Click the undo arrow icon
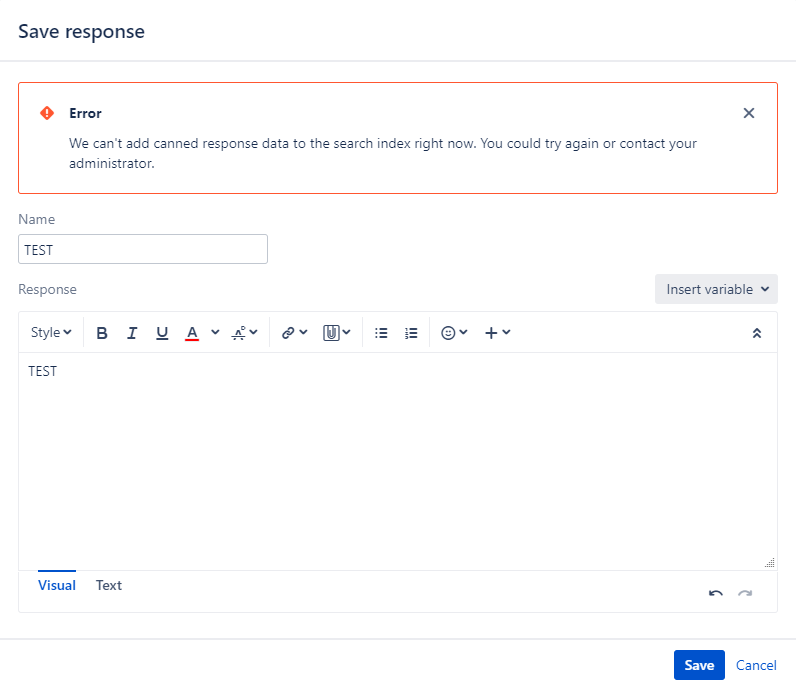The width and height of the screenshot is (796, 689). pos(716,593)
